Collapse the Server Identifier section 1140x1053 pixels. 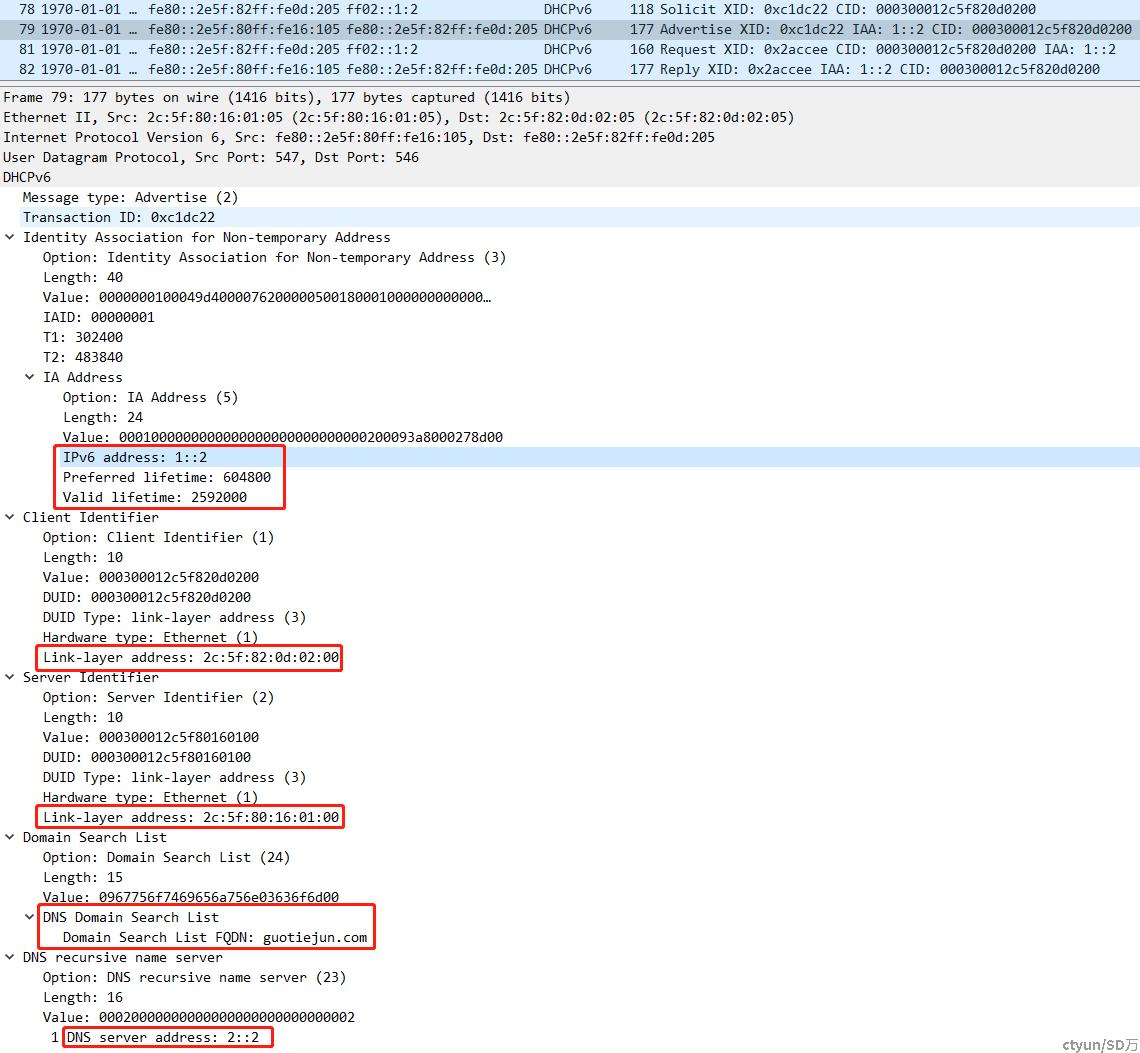click(9, 677)
